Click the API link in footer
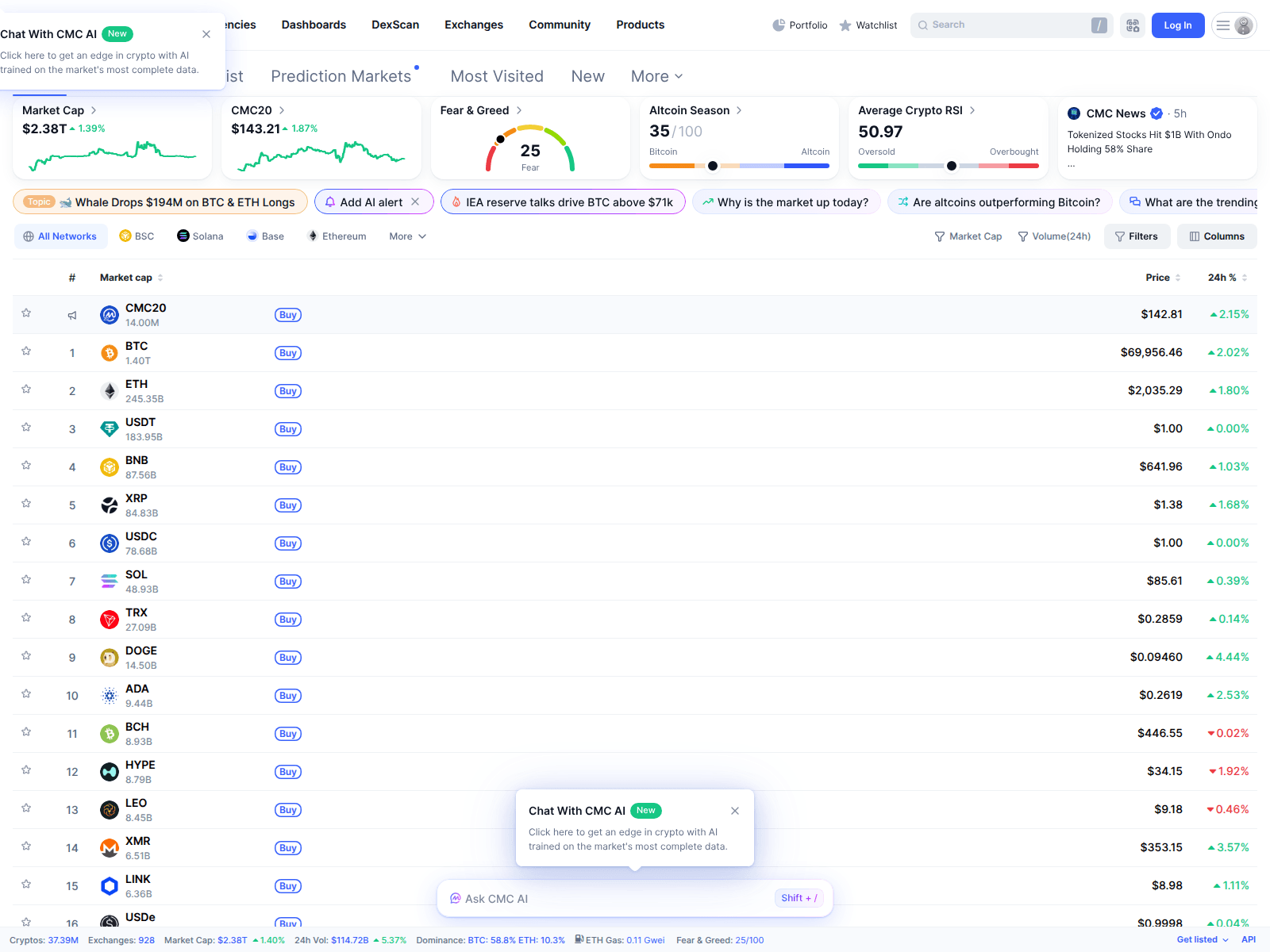1270x952 pixels. tap(1249, 939)
